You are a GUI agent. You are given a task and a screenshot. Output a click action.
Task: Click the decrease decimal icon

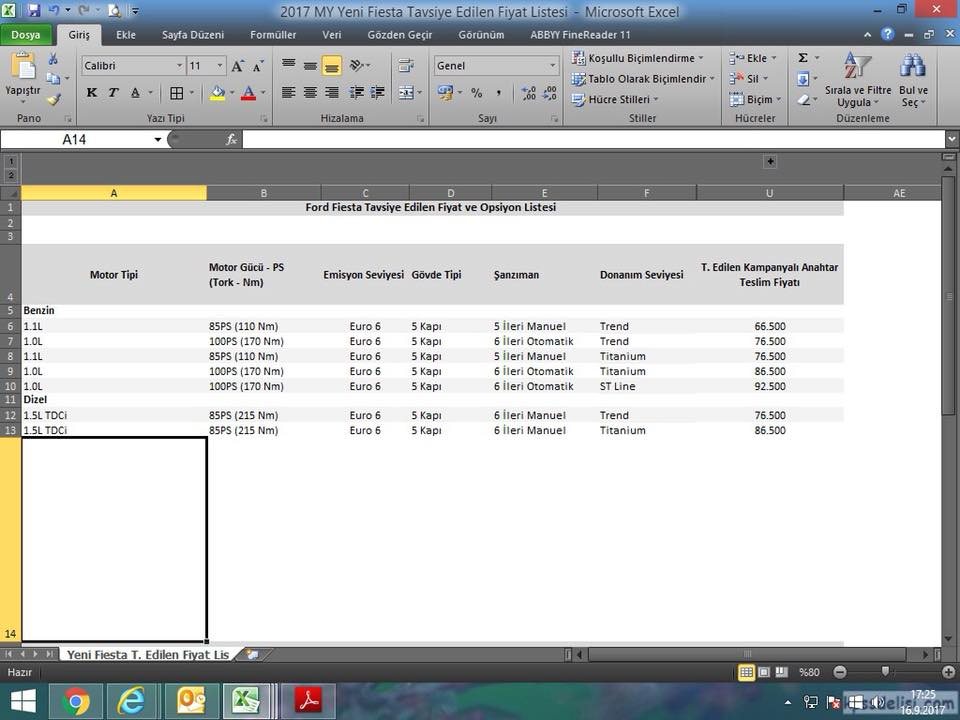tap(550, 93)
